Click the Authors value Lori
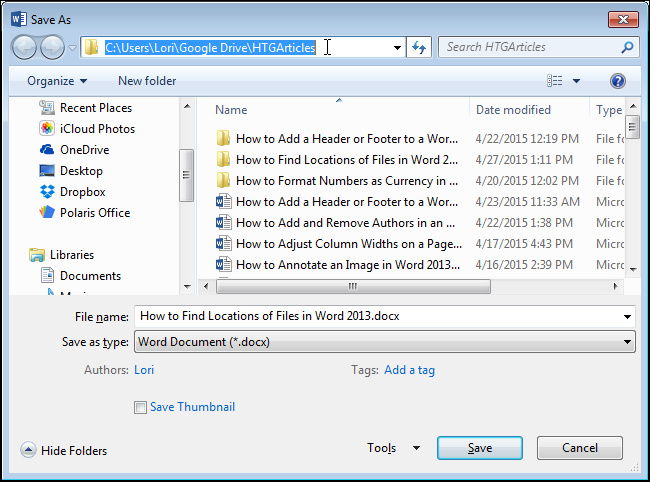 [144, 370]
